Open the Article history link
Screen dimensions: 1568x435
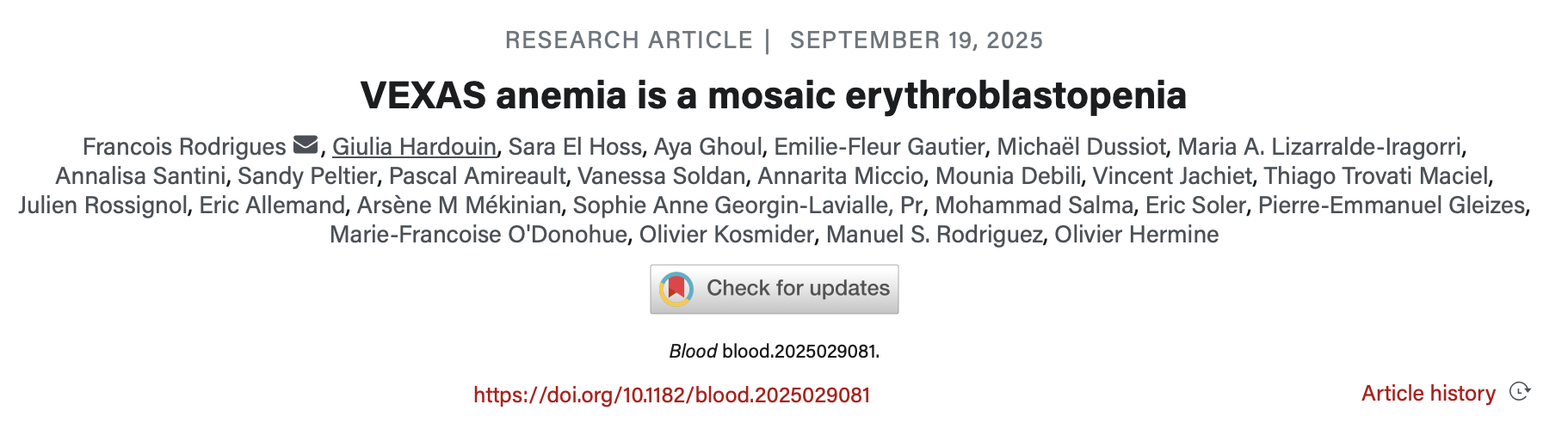(x=1428, y=394)
